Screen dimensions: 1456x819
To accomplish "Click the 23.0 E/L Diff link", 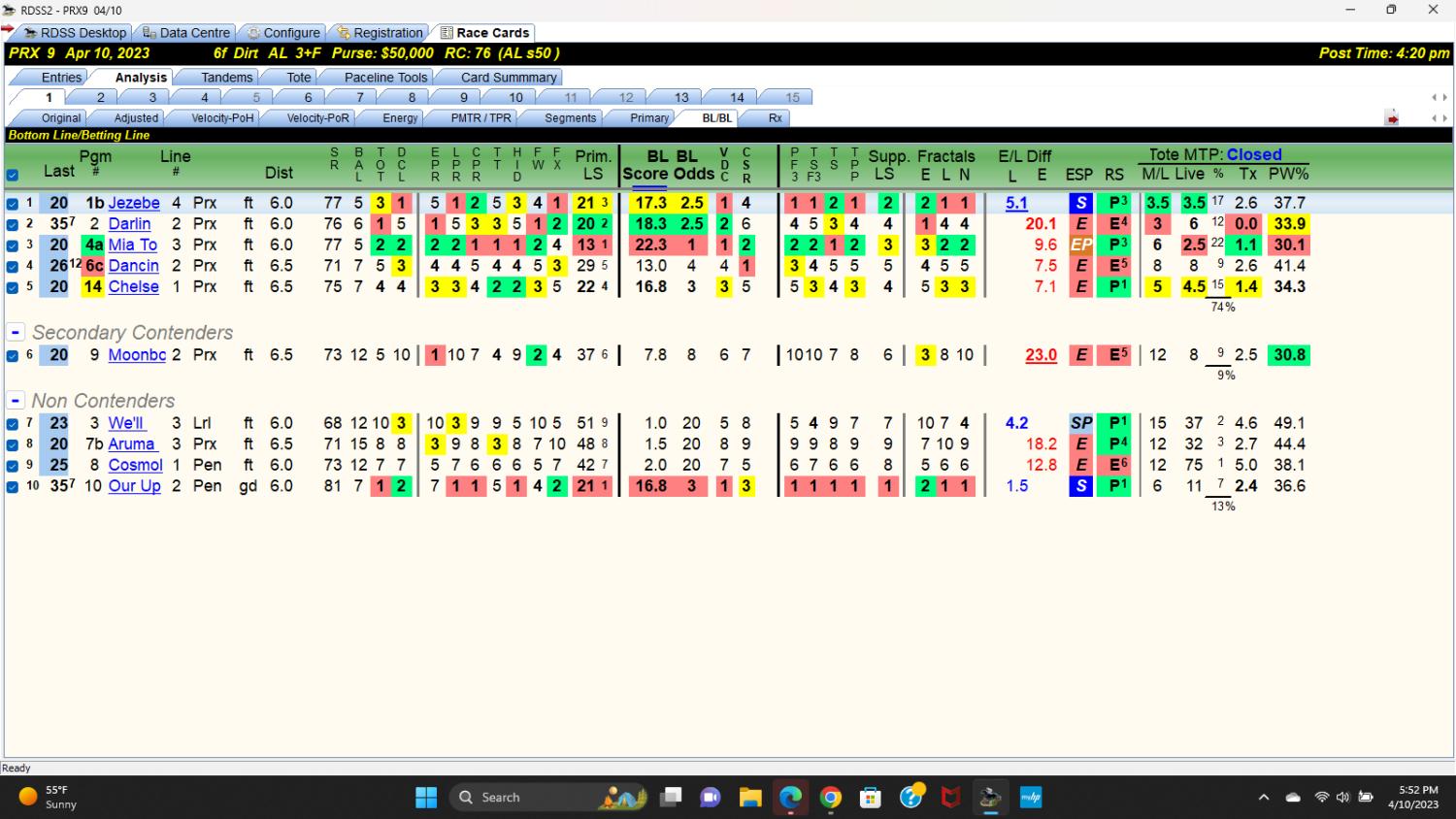I will click(x=1041, y=355).
